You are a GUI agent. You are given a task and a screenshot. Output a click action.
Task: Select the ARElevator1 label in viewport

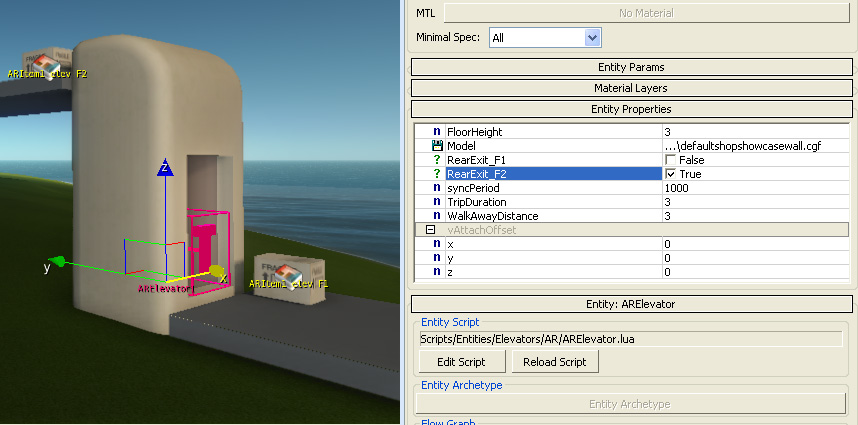(166, 288)
